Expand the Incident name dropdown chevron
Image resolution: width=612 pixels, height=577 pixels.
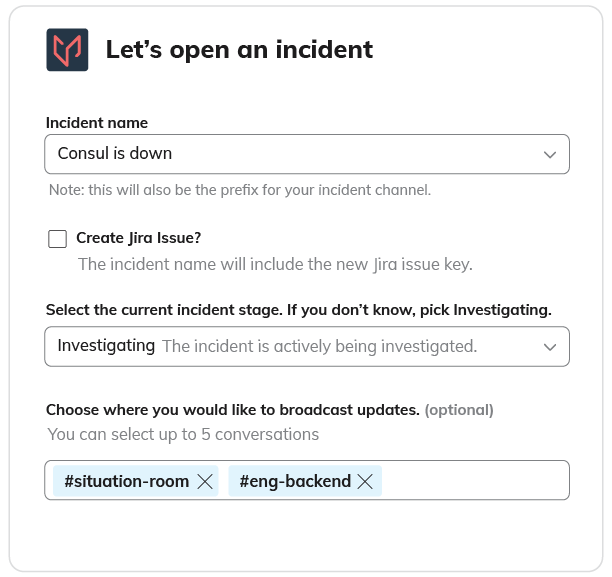[549, 155]
